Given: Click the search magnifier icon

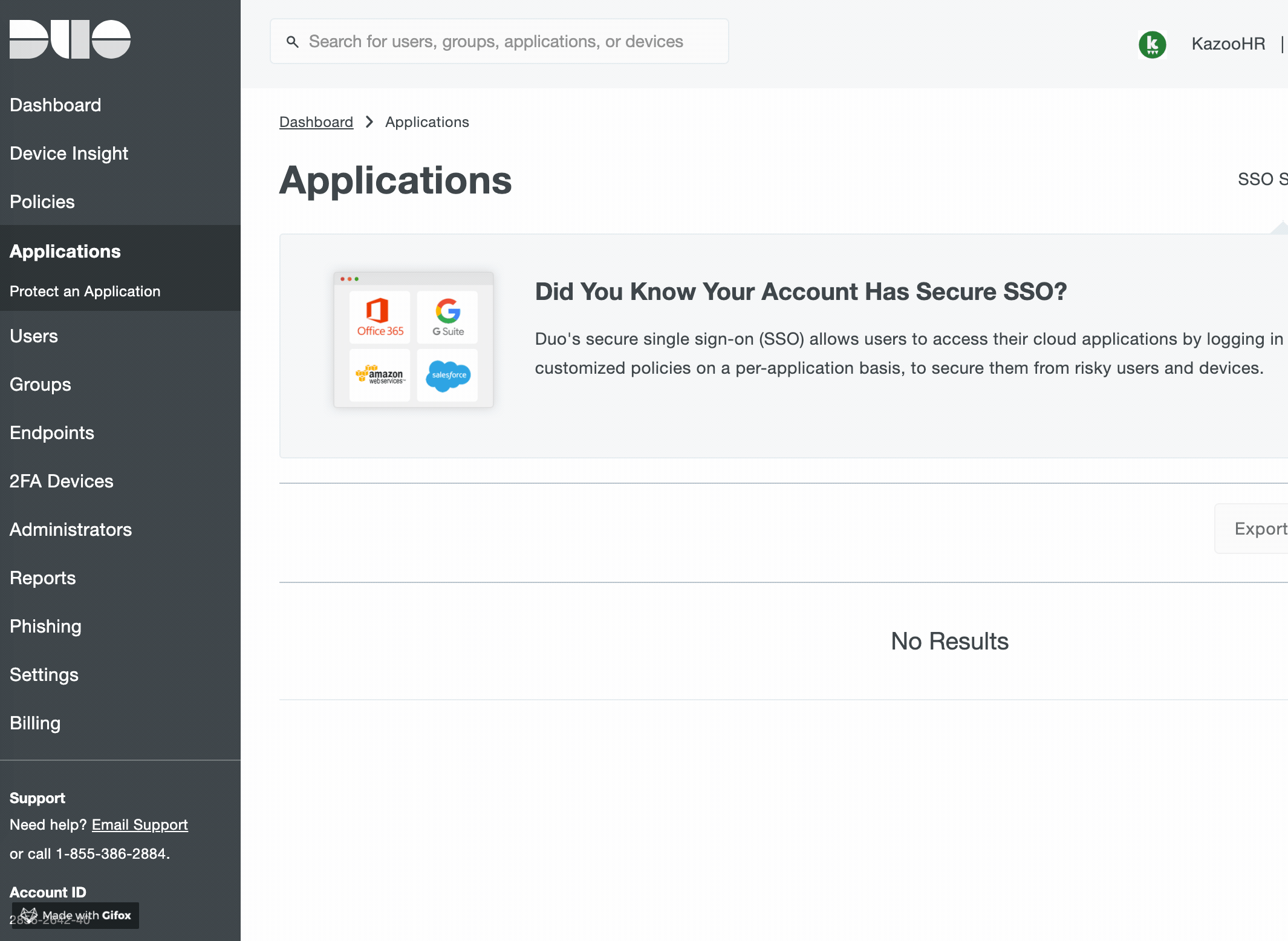Looking at the screenshot, I should point(293,42).
